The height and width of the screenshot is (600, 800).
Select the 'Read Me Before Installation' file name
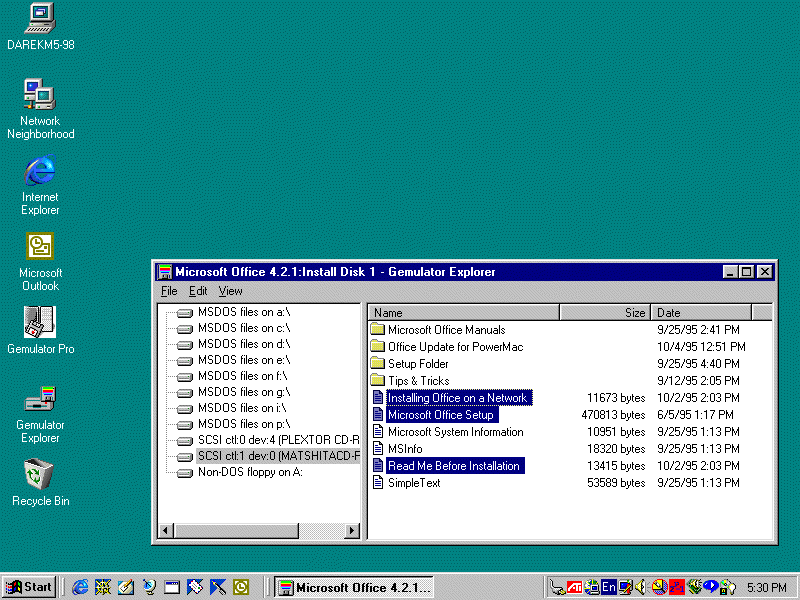(454, 465)
